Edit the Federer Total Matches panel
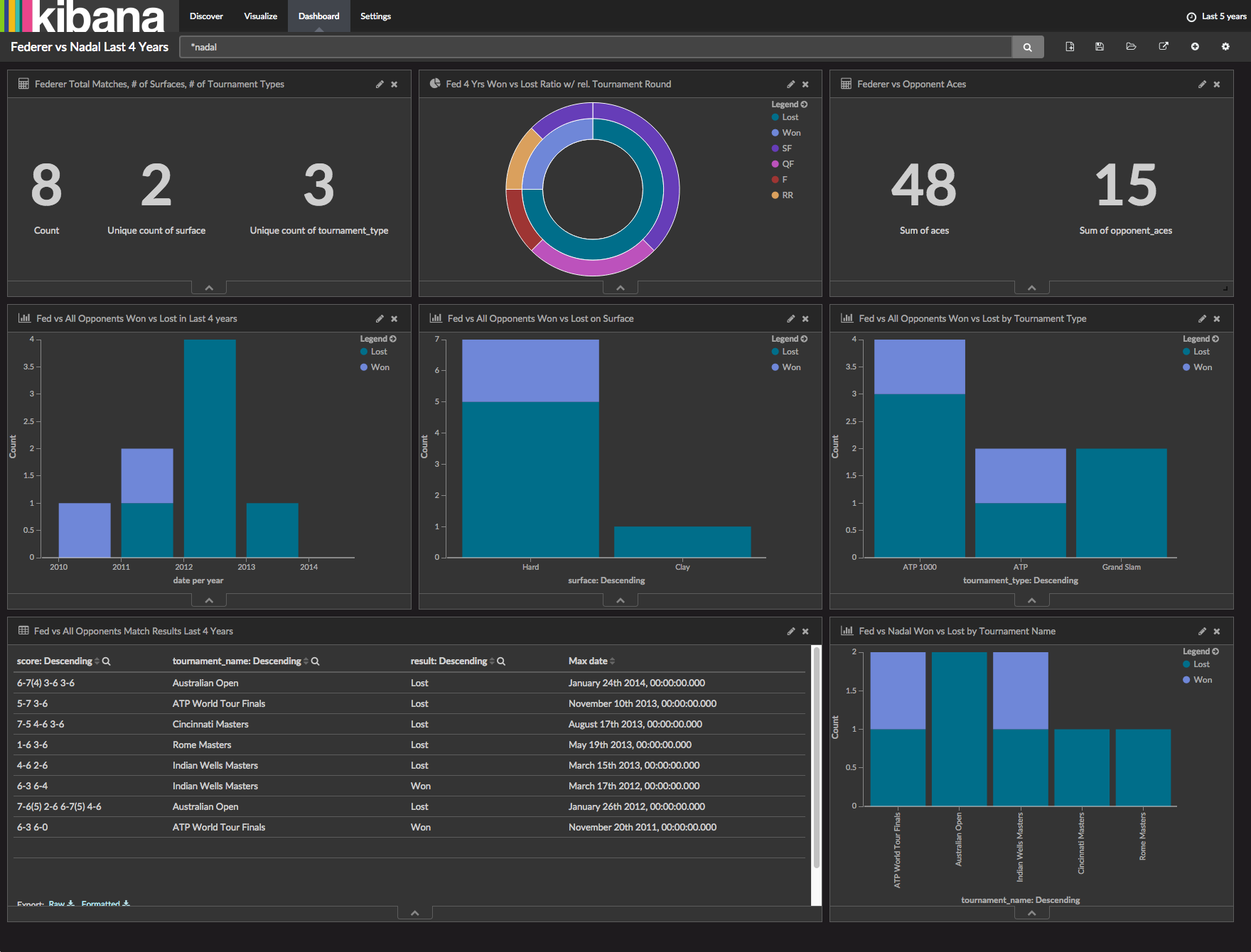The image size is (1251, 952). coord(380,84)
